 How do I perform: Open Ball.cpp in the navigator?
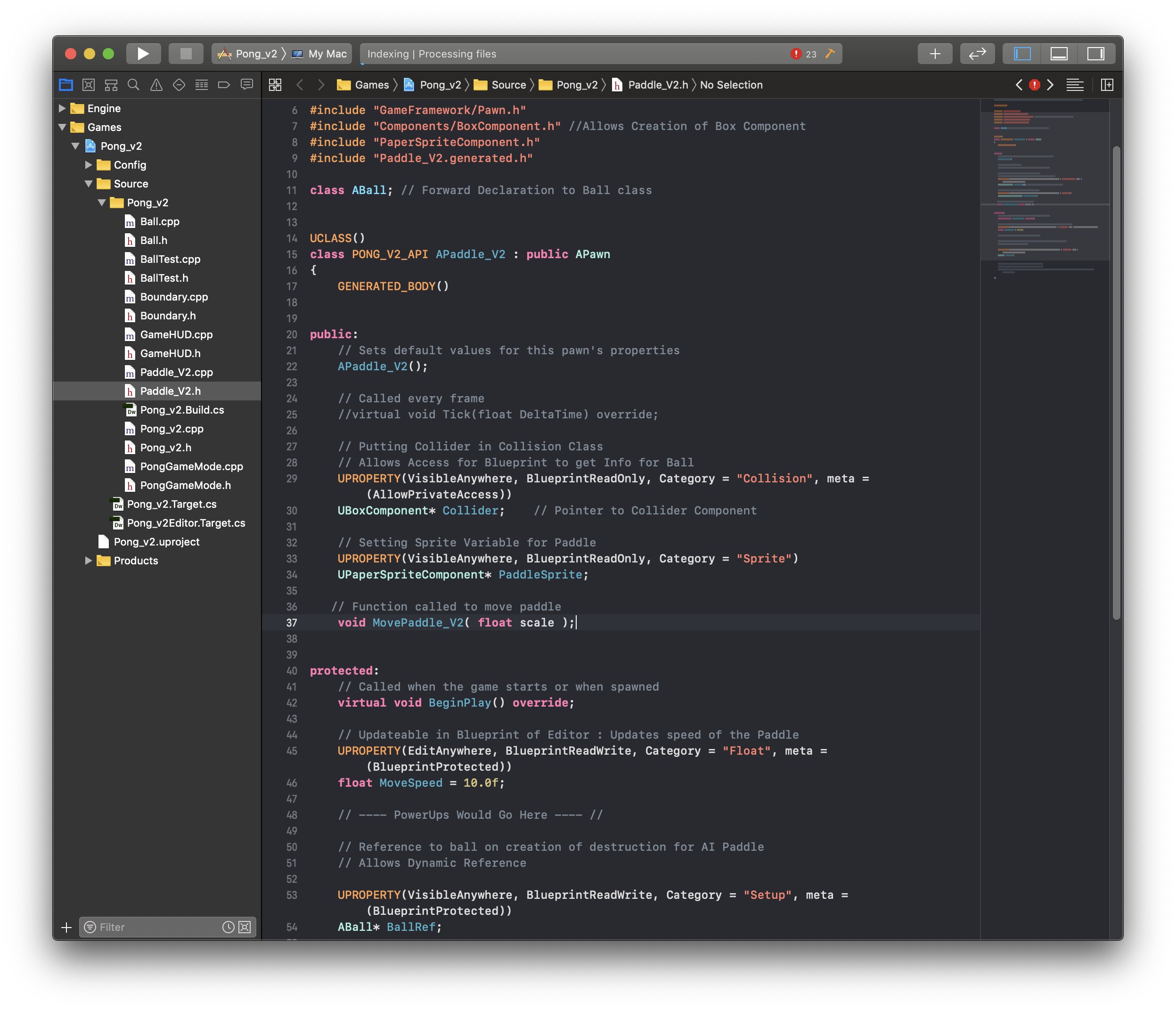pos(160,221)
